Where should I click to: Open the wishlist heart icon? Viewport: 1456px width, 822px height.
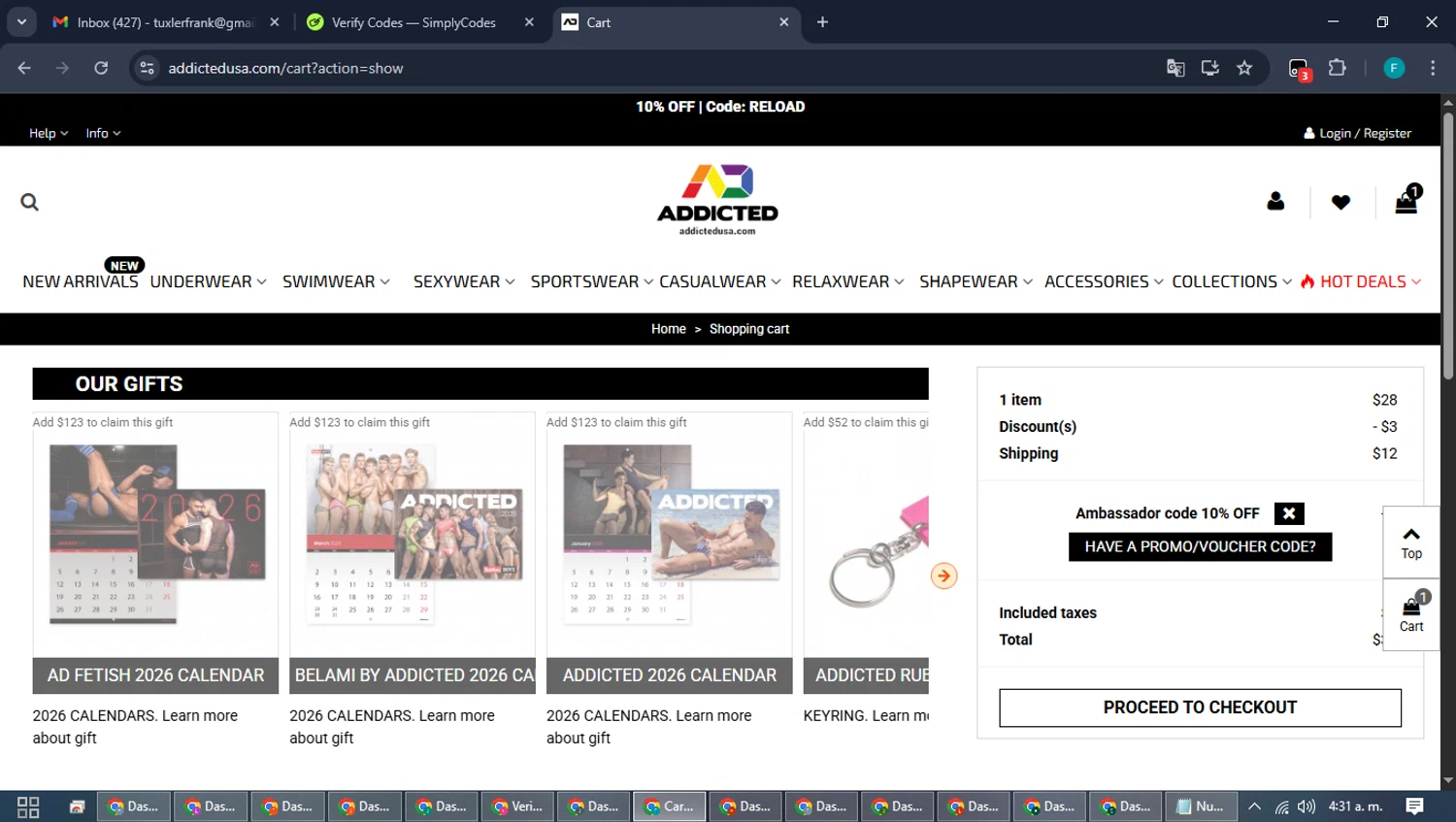pos(1340,202)
